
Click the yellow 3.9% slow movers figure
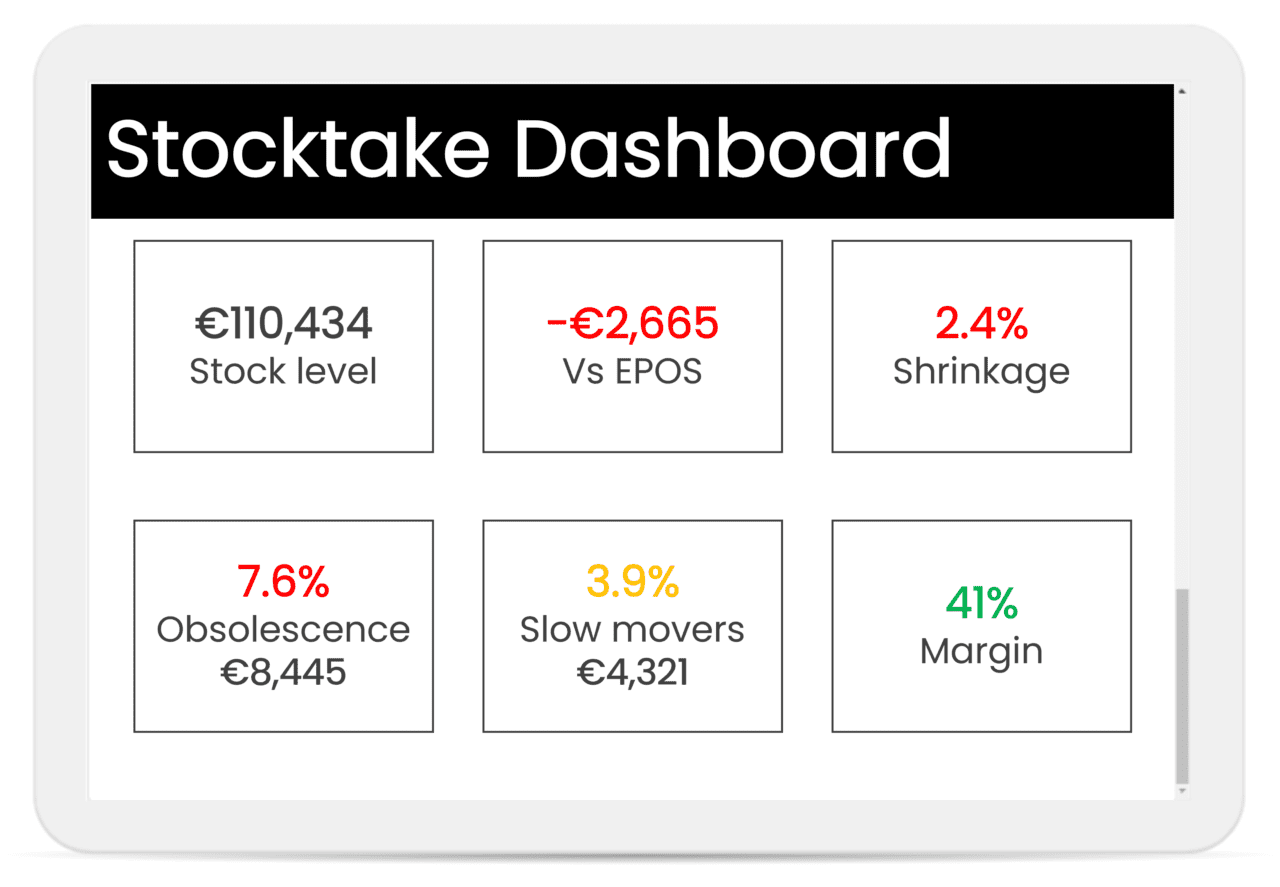pyautogui.click(x=631, y=581)
